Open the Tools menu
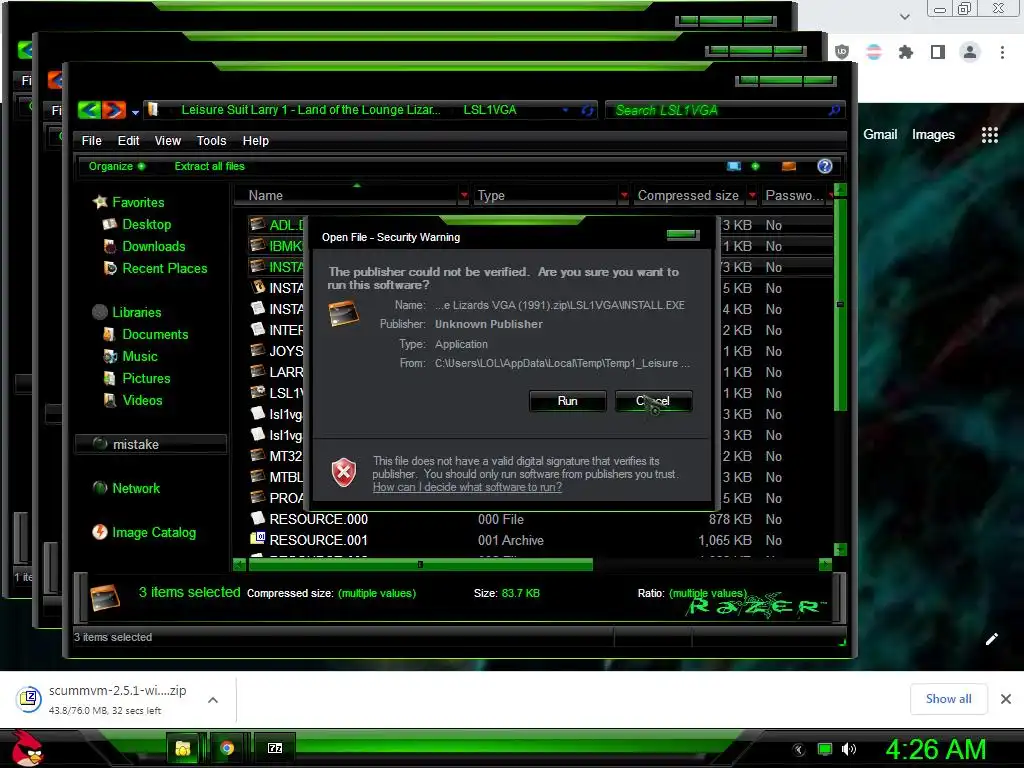Image resolution: width=1024 pixels, height=768 pixels. coord(211,140)
